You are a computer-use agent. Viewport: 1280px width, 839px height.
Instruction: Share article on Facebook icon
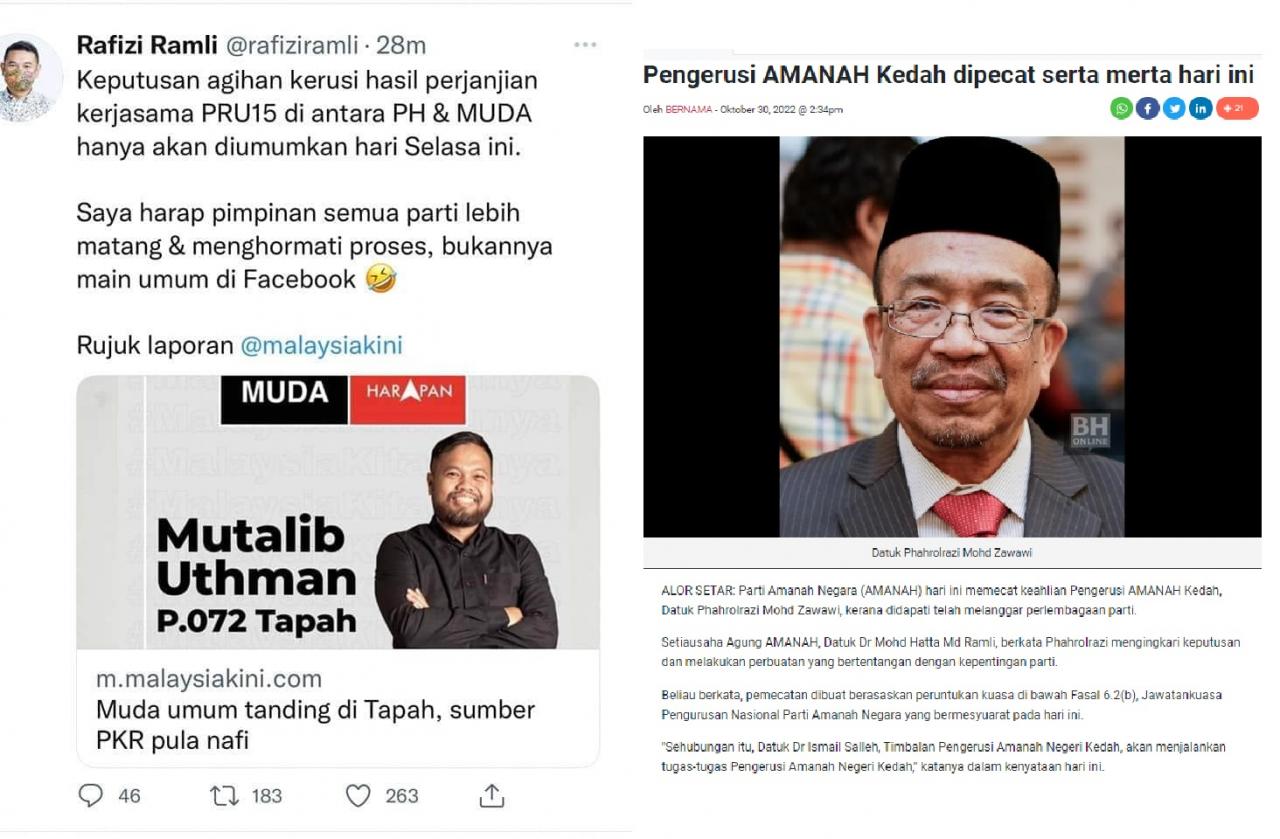[1148, 109]
